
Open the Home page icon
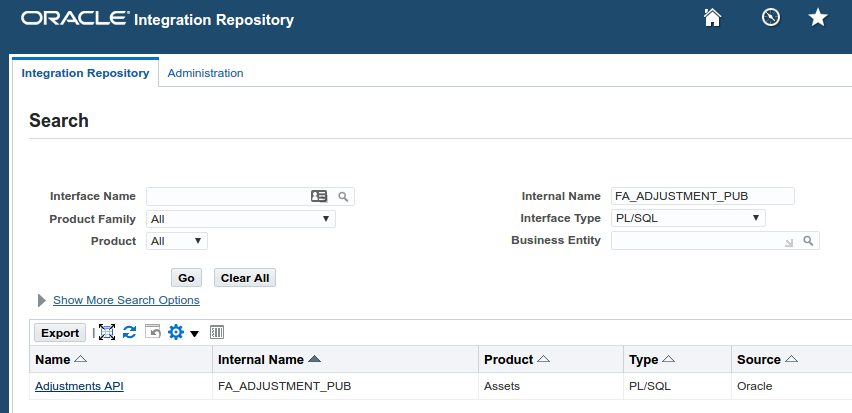coord(712,17)
